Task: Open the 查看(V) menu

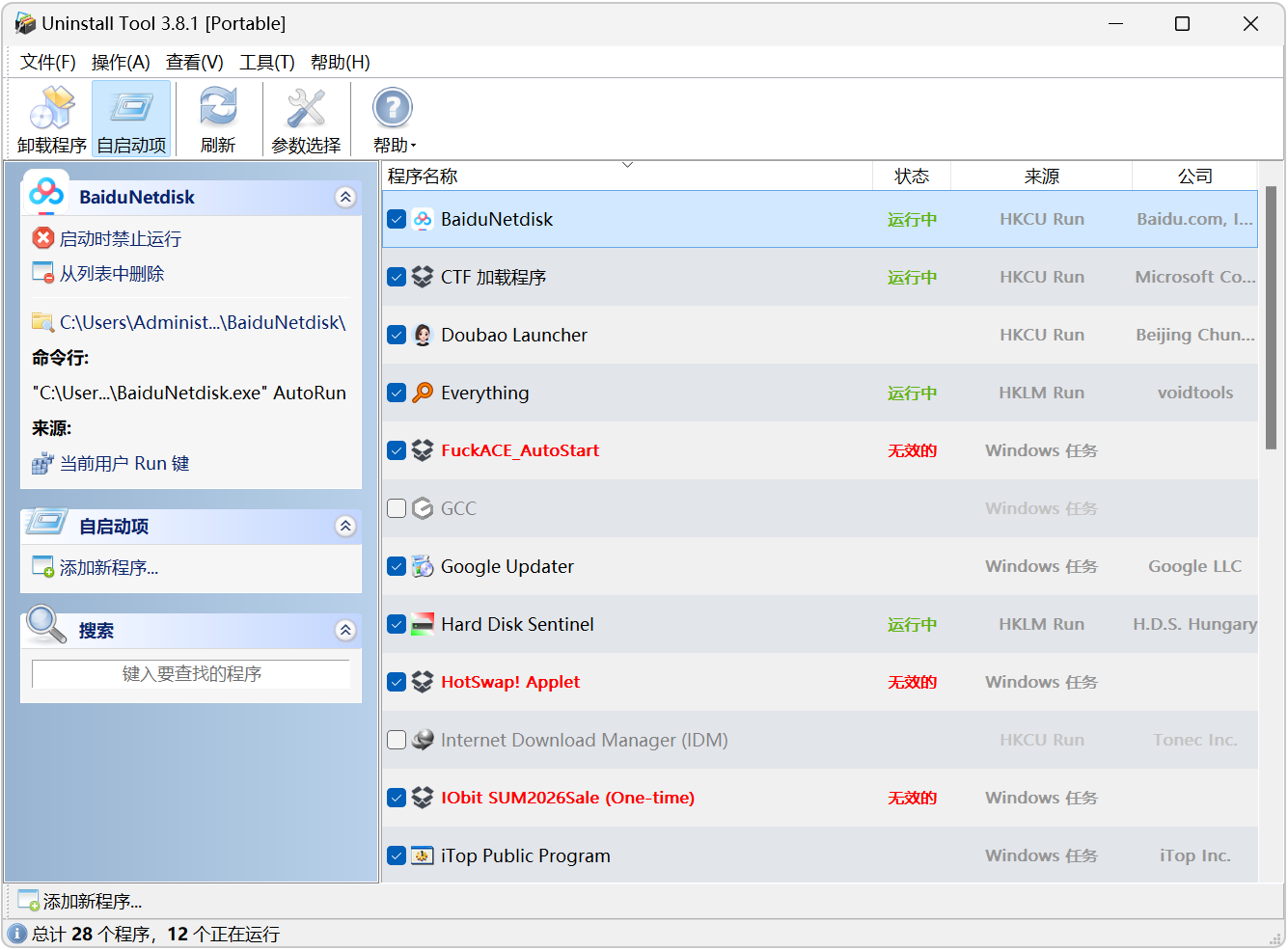Action: click(x=195, y=62)
